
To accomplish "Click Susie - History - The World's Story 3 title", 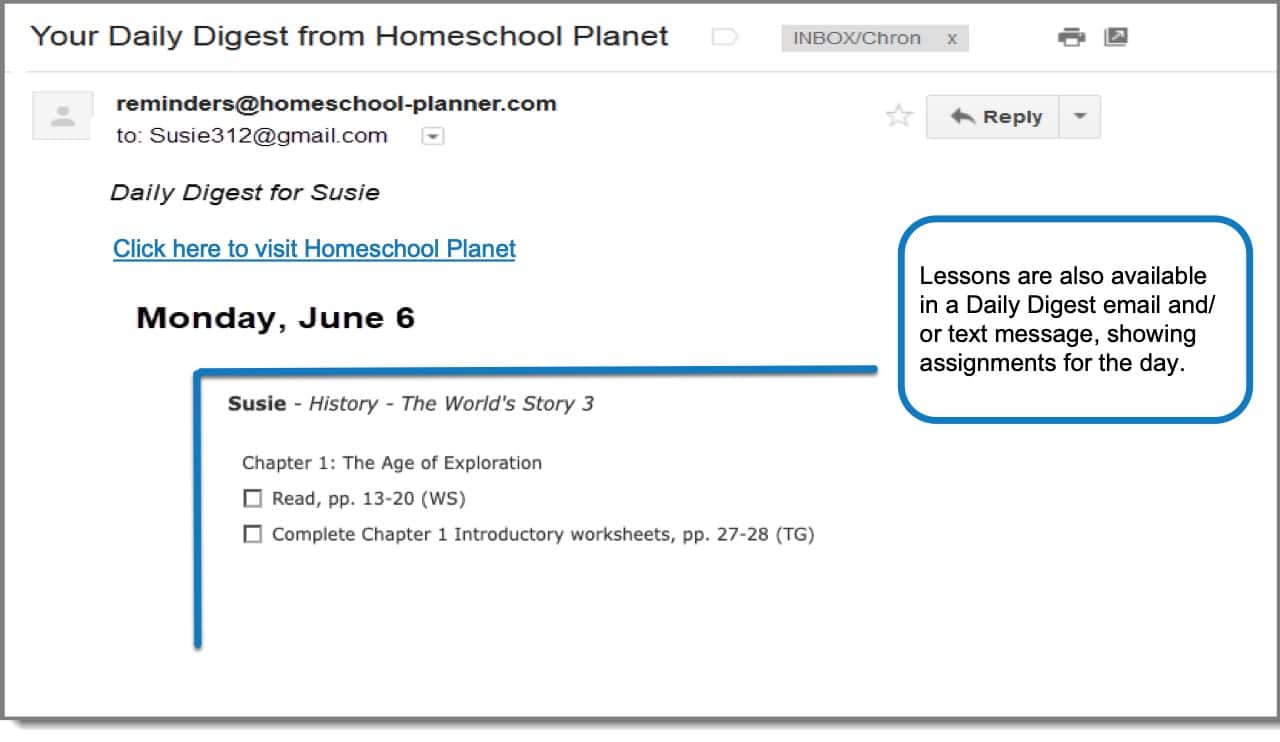I will [410, 404].
